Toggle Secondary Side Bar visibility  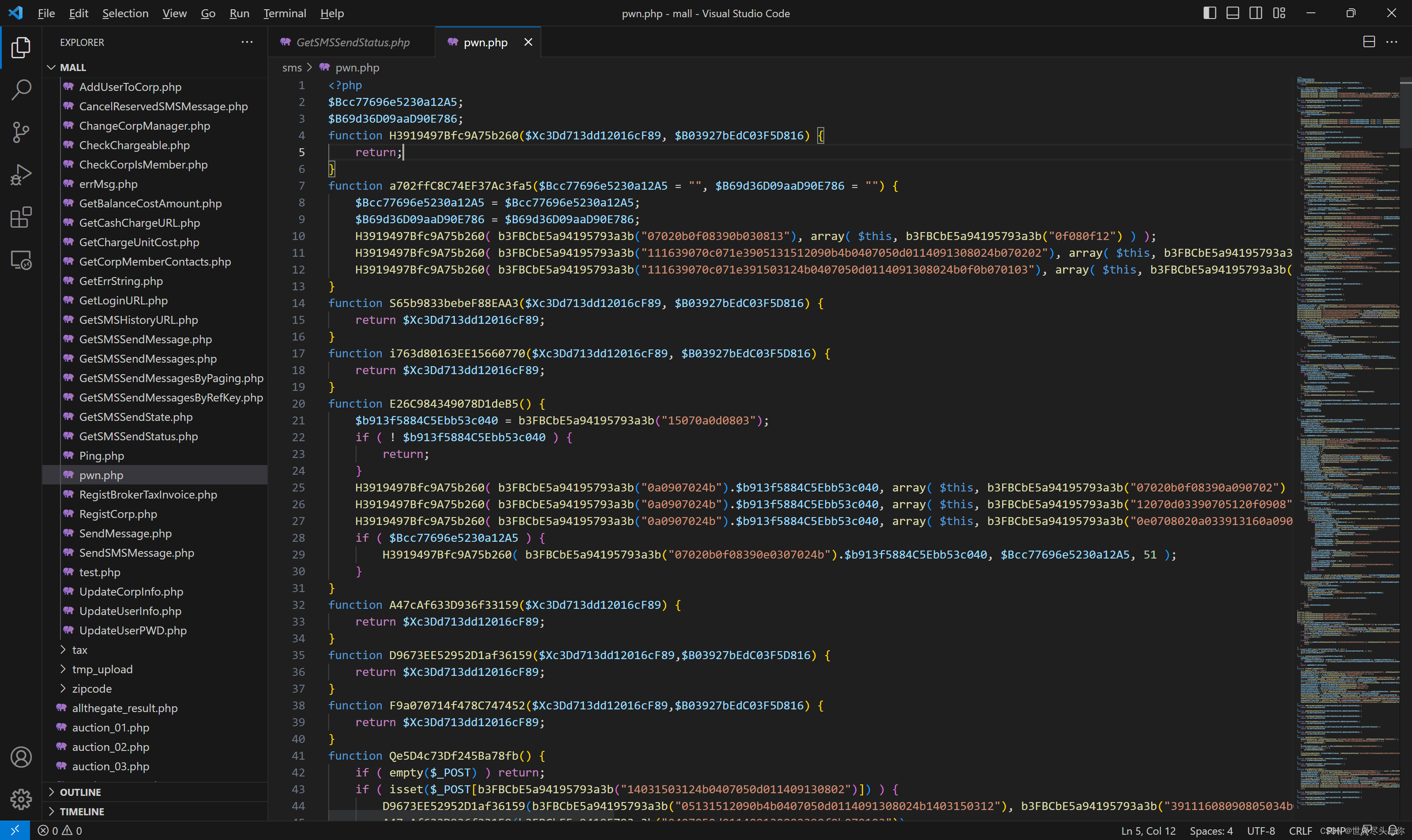point(1255,13)
